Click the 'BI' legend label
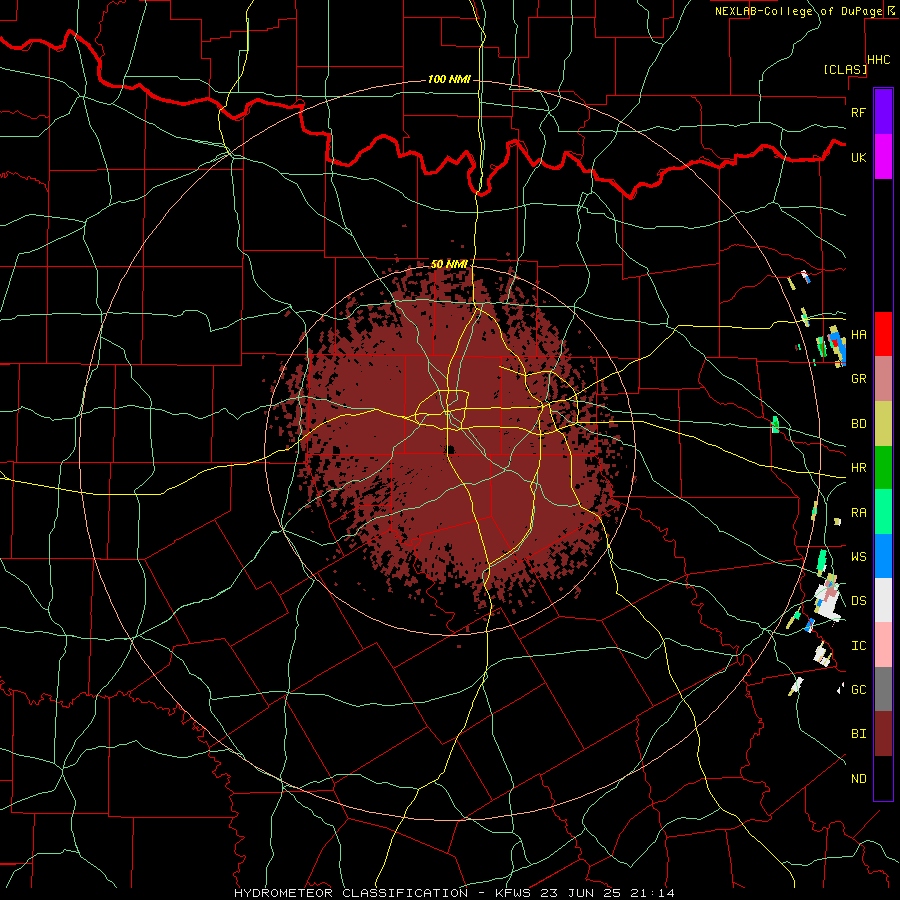 click(x=858, y=734)
